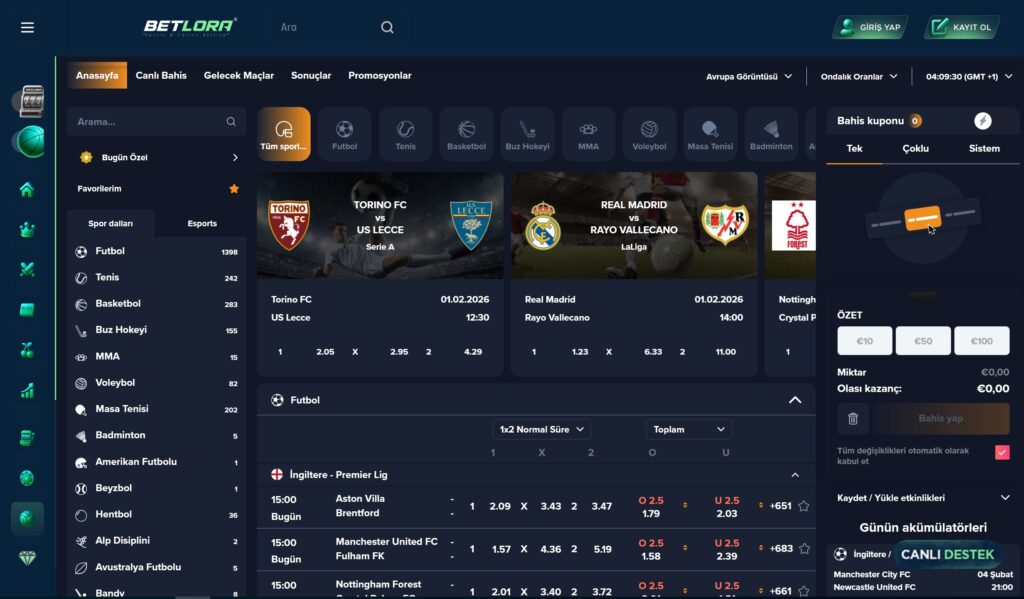The image size is (1024, 599).
Task: Click the Favorilerim star icon
Action: click(x=234, y=189)
